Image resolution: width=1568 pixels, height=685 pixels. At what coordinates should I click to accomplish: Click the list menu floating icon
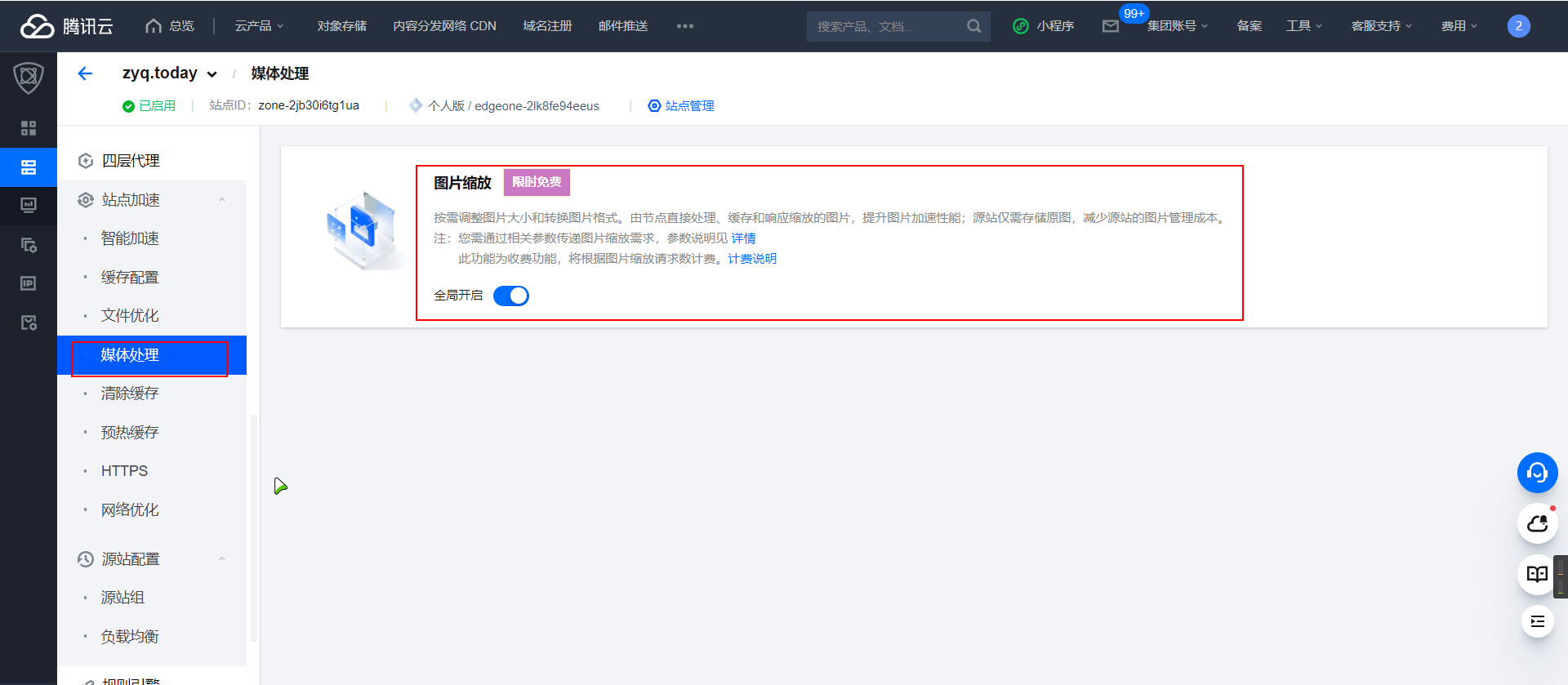click(x=1537, y=621)
